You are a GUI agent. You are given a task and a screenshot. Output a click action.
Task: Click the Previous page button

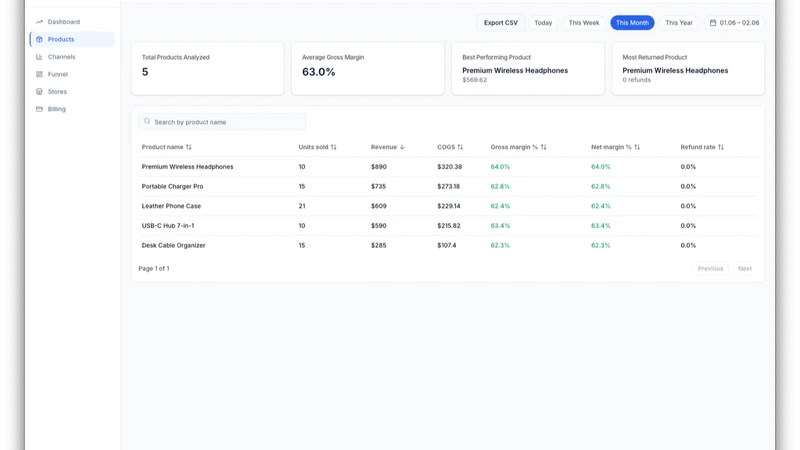(710, 268)
